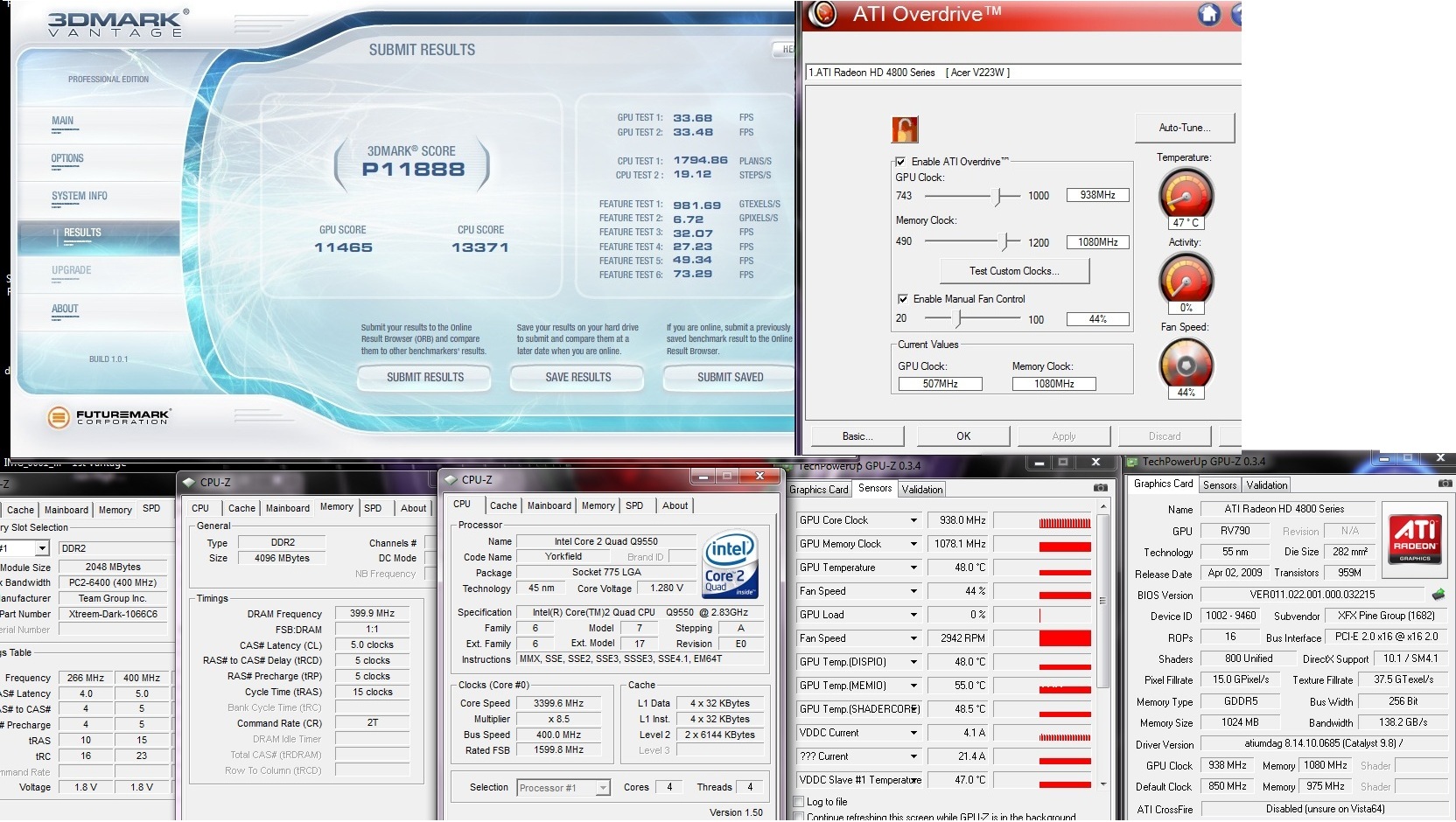
Task: Open the VDDC Slave #1 Temperature dropdown
Action: pyautogui.click(x=913, y=780)
